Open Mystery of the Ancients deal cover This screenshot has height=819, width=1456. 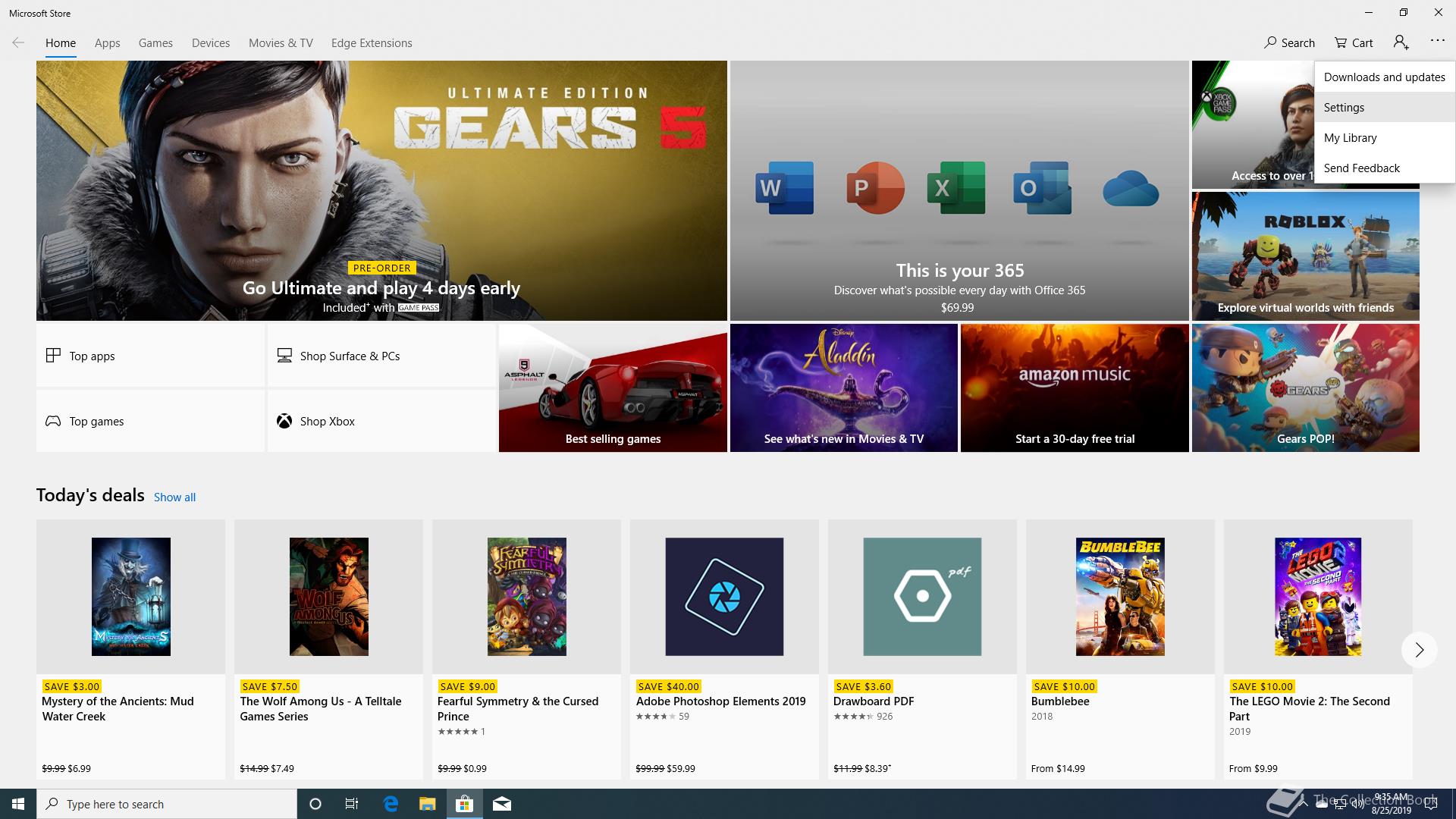coord(130,597)
